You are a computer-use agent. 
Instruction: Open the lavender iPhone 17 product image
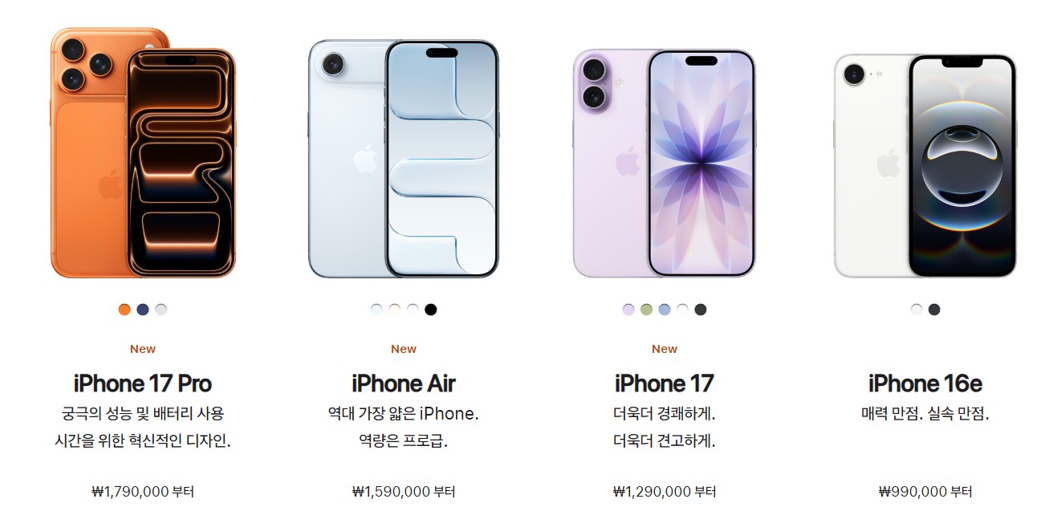[x=664, y=163]
